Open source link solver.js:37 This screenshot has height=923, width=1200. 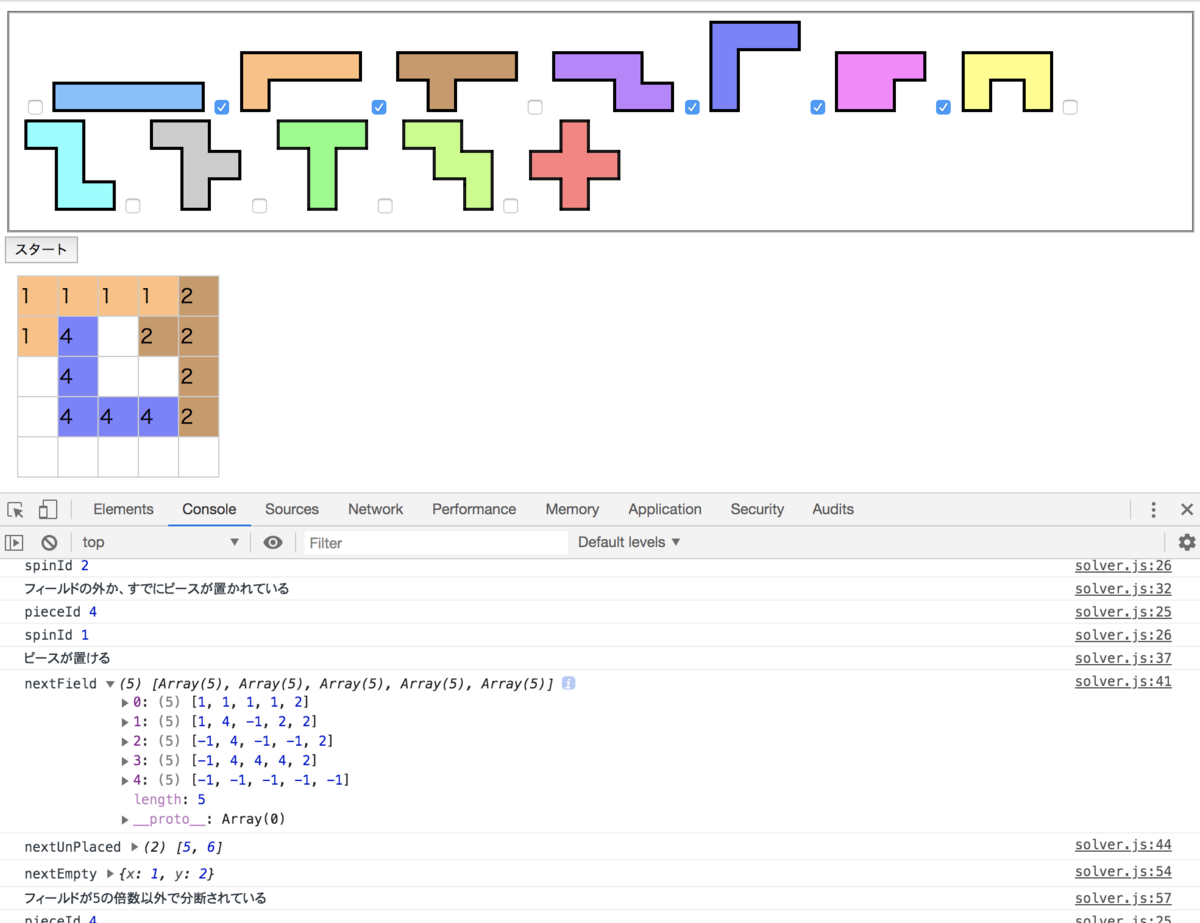pyautogui.click(x=1123, y=658)
